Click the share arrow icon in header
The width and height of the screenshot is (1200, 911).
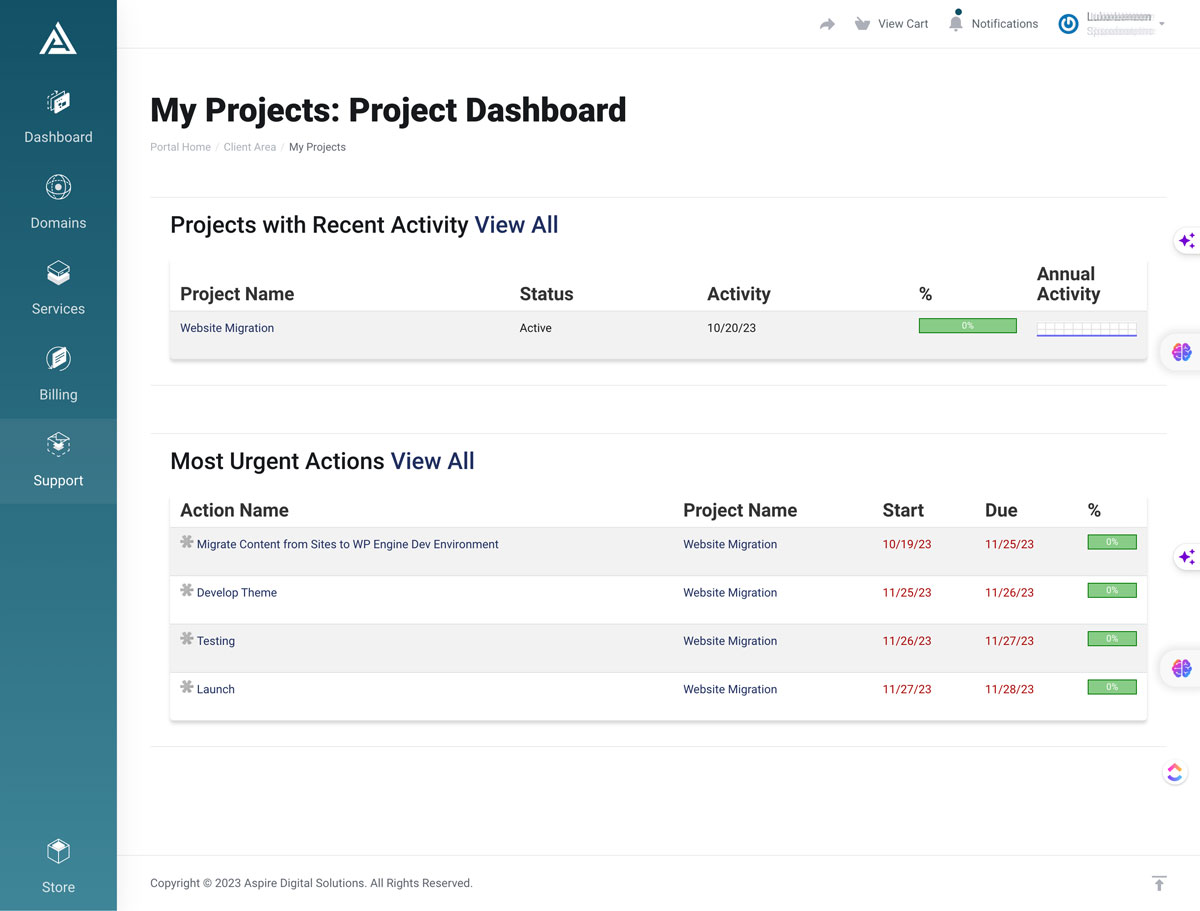coord(827,24)
